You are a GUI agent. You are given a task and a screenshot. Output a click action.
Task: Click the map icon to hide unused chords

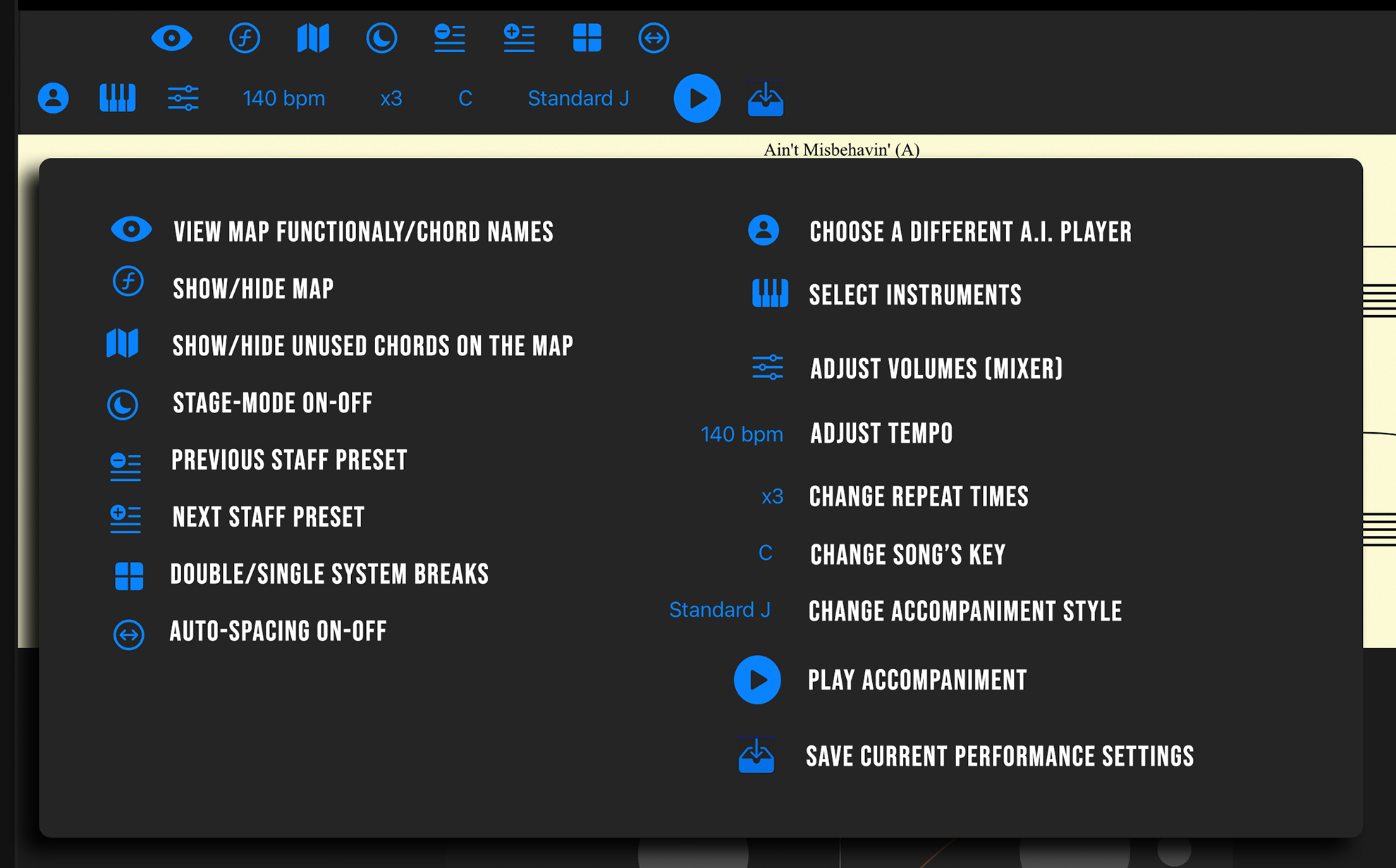[124, 344]
